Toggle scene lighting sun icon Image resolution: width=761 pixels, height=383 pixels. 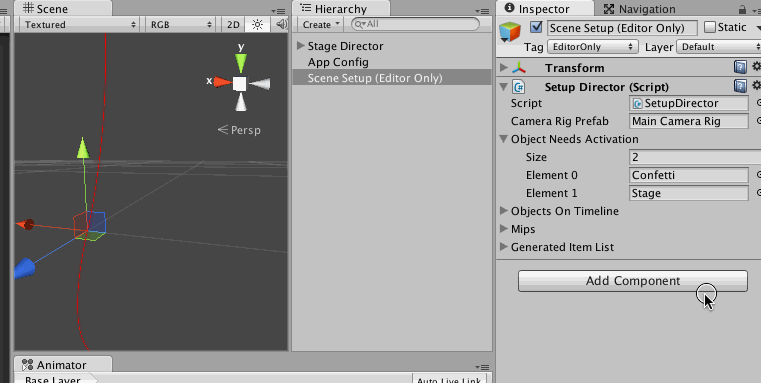(x=257, y=24)
